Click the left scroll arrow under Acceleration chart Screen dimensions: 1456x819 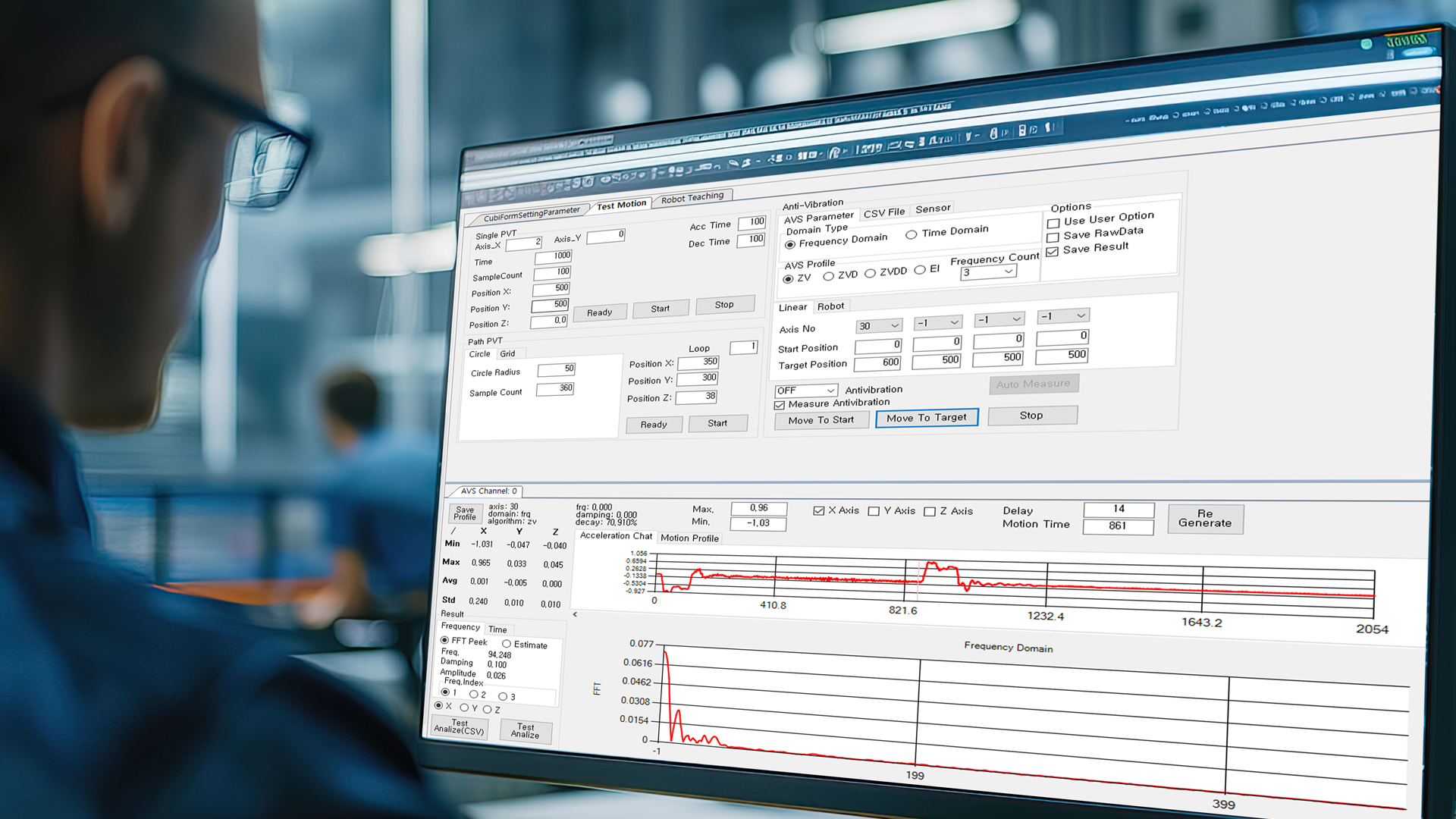[x=575, y=614]
